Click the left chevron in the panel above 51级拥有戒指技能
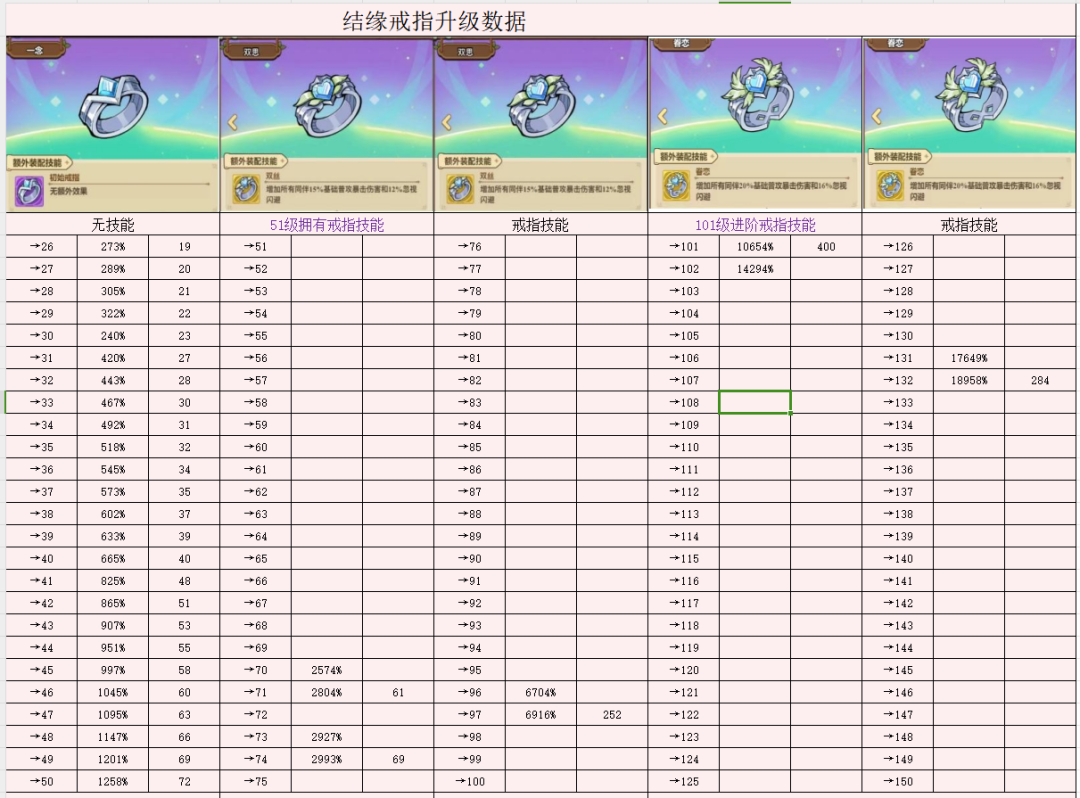The height and width of the screenshot is (798, 1080). pyautogui.click(x=233, y=123)
